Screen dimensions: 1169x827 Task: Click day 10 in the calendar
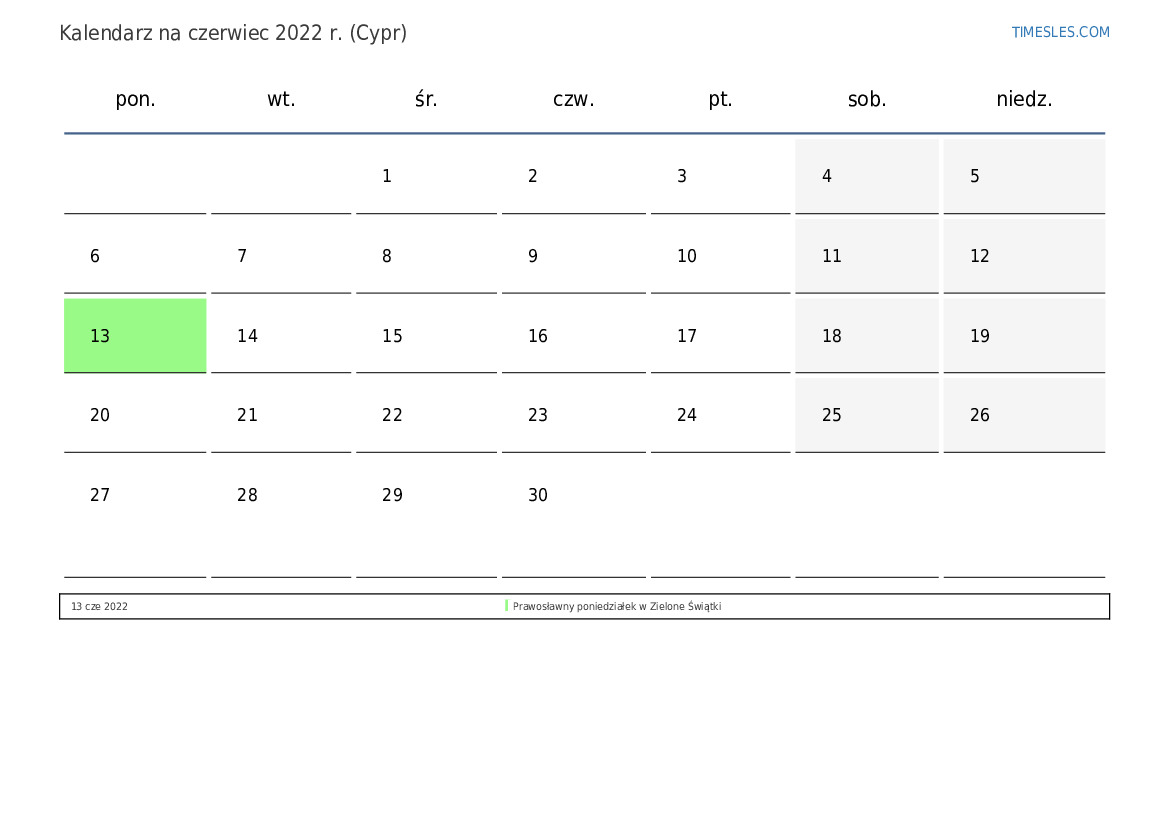720,256
